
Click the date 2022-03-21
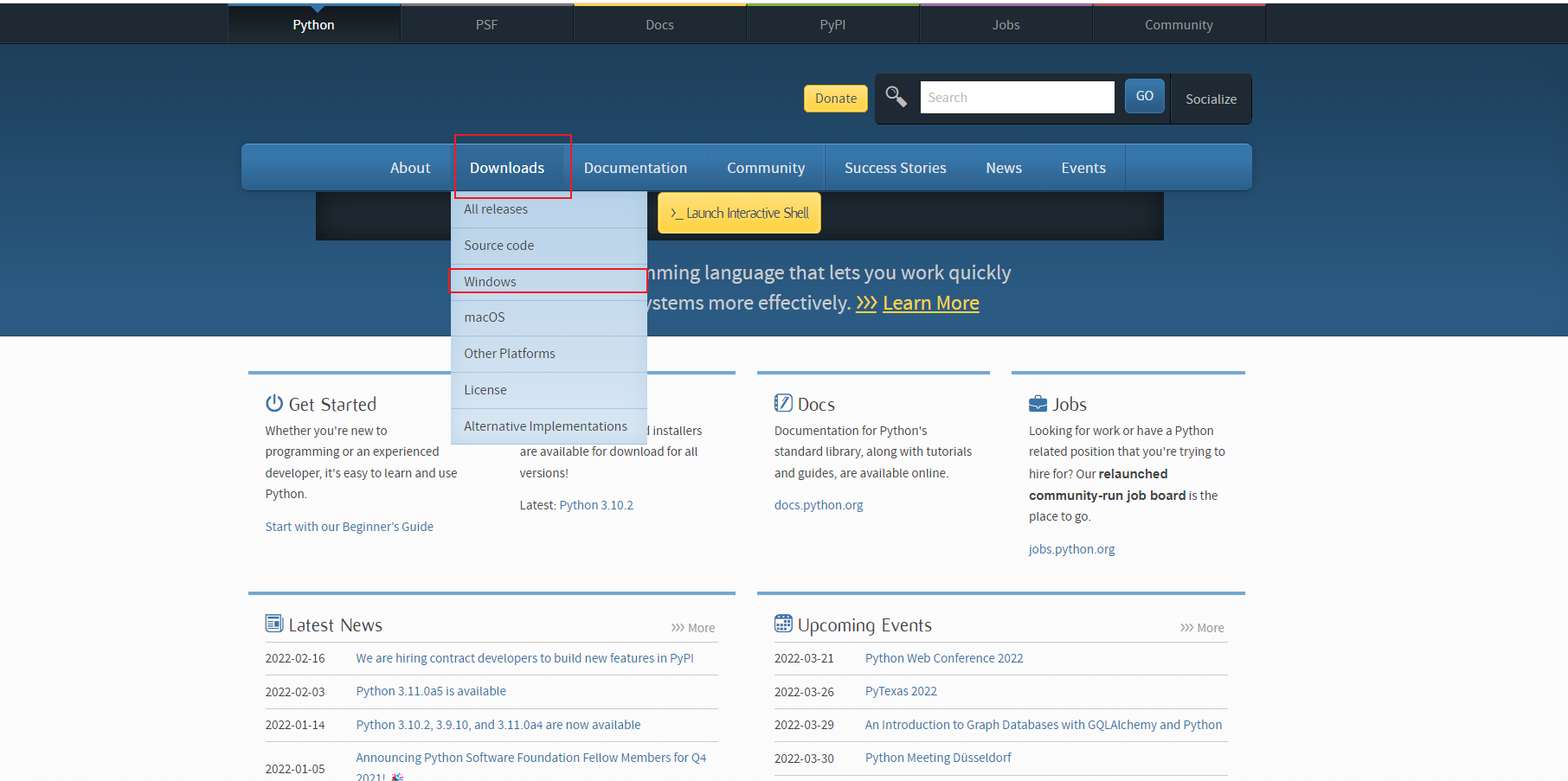coord(804,658)
